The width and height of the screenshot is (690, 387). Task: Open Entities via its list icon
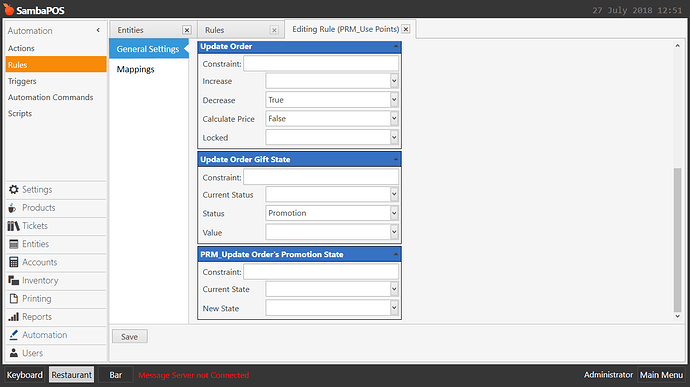tap(14, 244)
